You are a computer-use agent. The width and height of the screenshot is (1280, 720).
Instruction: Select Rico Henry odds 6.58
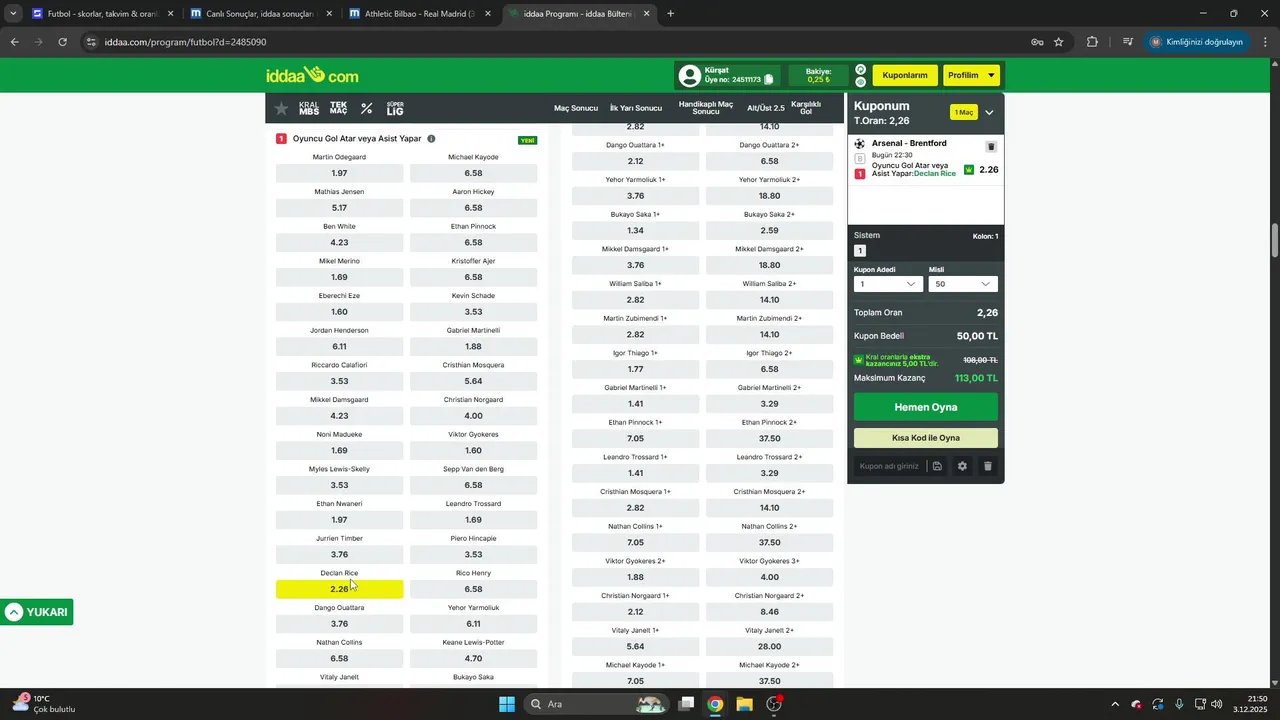473,589
